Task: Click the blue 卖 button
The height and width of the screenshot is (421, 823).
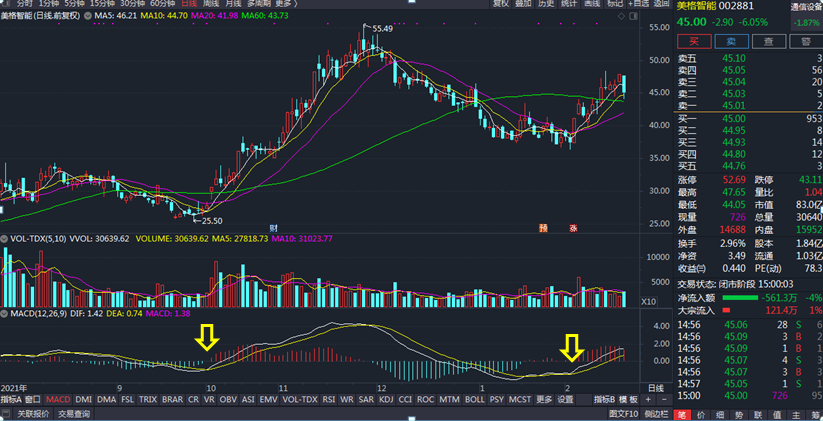Action: tap(732, 41)
